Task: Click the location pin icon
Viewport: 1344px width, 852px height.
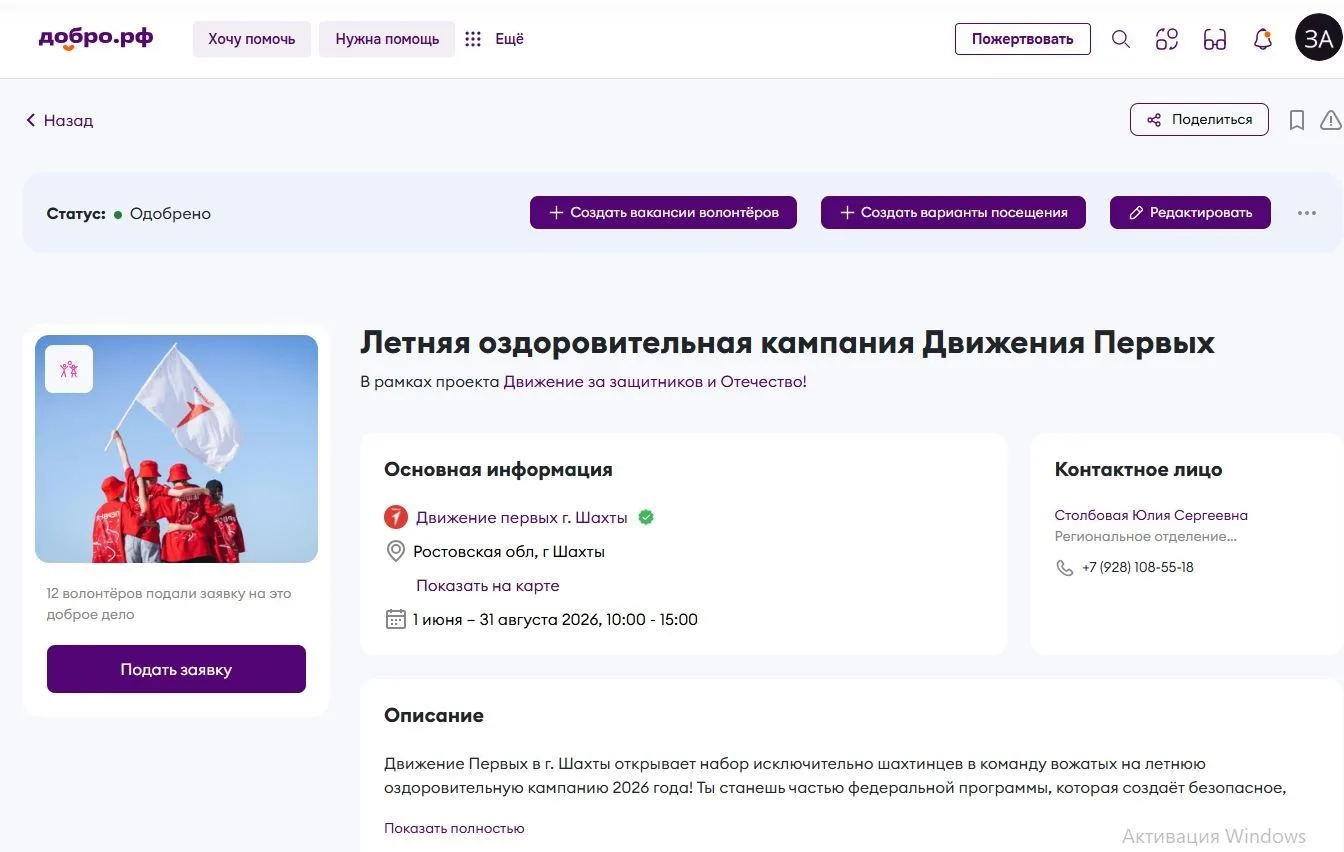Action: pos(395,551)
